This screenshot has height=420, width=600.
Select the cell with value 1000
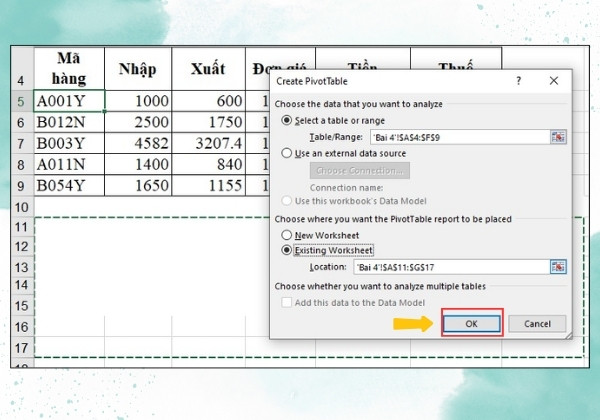click(x=138, y=101)
